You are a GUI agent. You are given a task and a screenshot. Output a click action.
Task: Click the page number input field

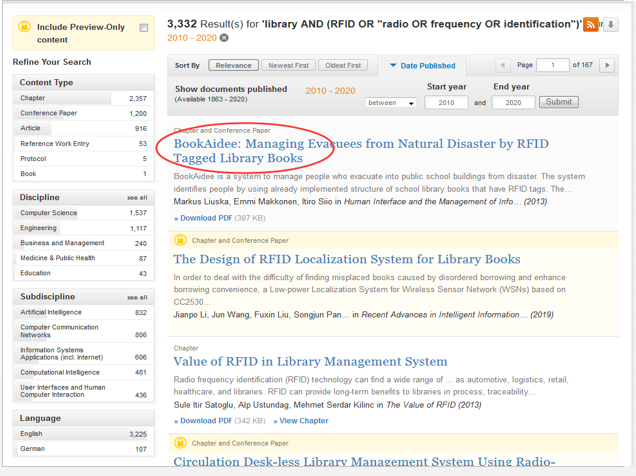click(x=552, y=65)
